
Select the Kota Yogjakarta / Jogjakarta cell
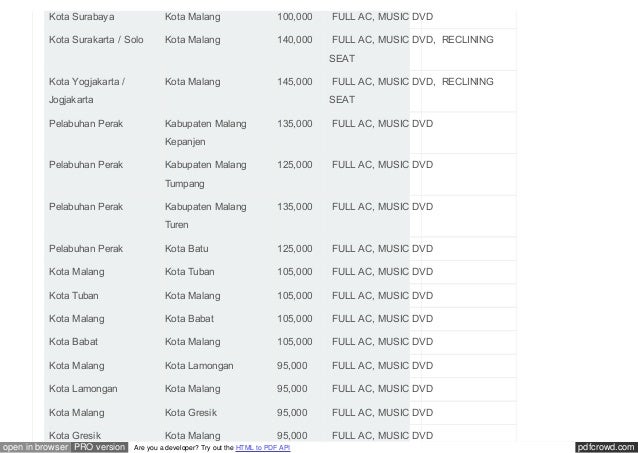87,90
